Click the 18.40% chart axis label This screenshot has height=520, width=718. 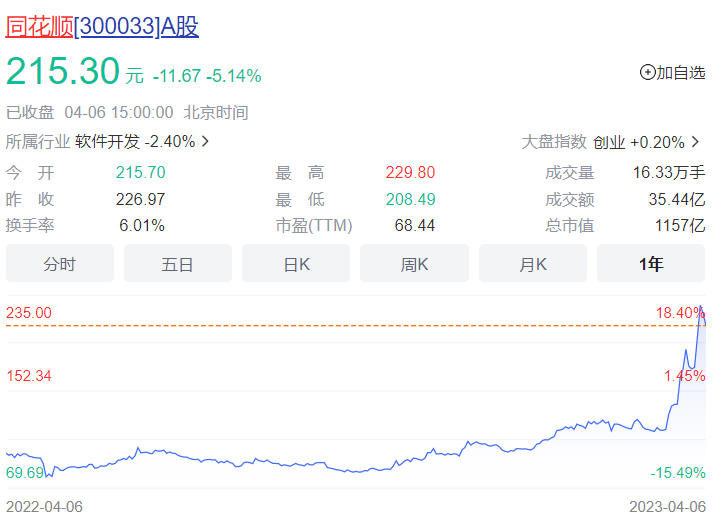(x=680, y=313)
